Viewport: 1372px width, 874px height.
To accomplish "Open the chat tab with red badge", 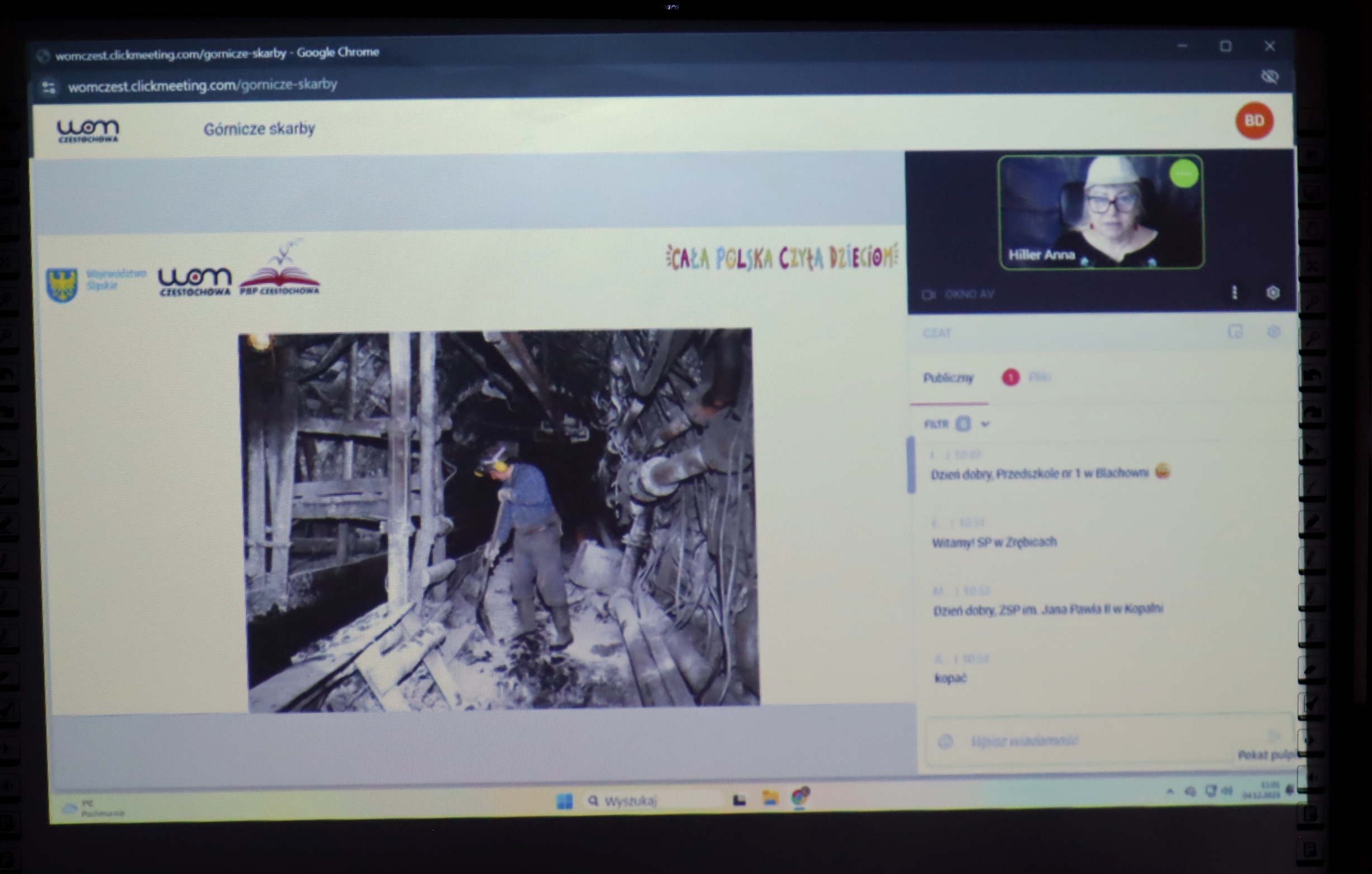I will [1026, 377].
